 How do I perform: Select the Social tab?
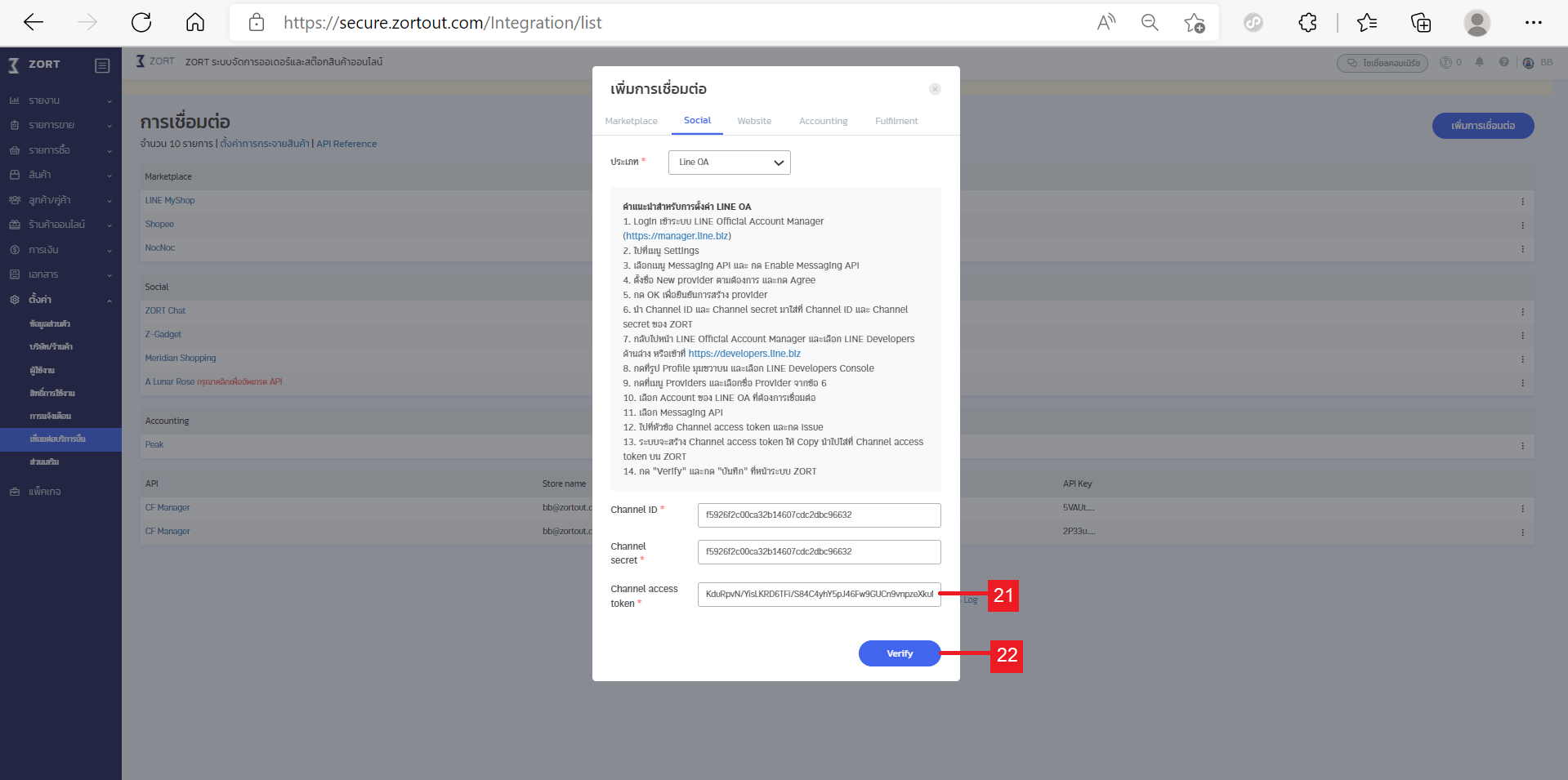[697, 120]
